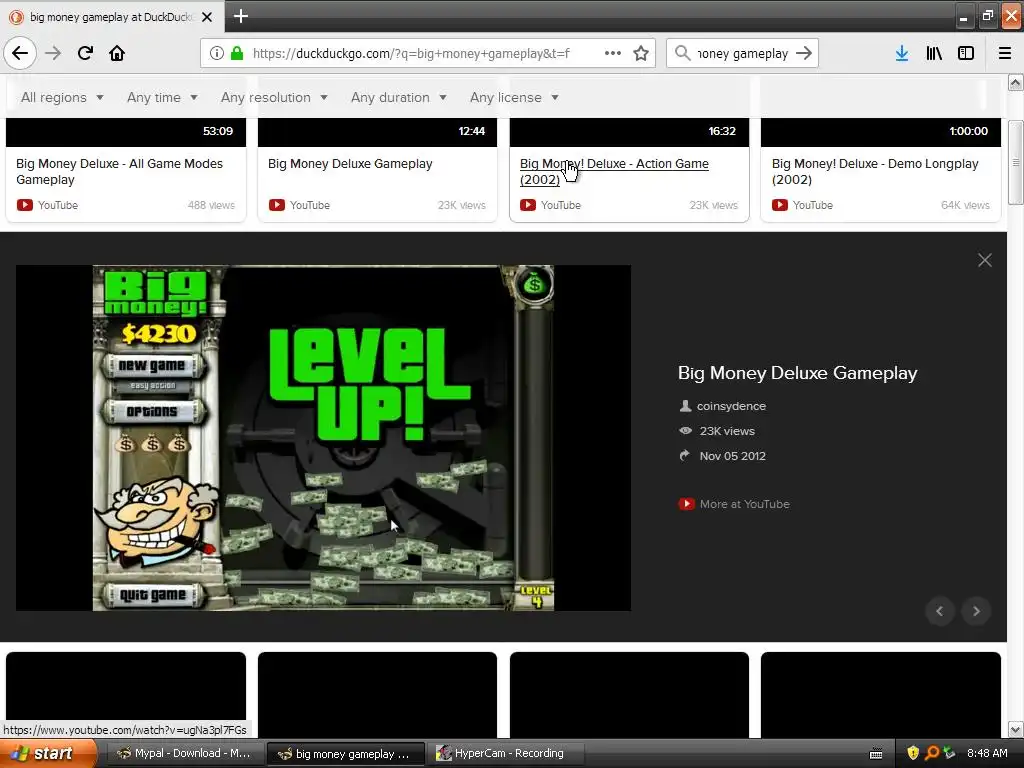Open 'Big Money! Deluxe - Demo Longplay (2002)' link
The width and height of the screenshot is (1024, 768).
click(874, 171)
